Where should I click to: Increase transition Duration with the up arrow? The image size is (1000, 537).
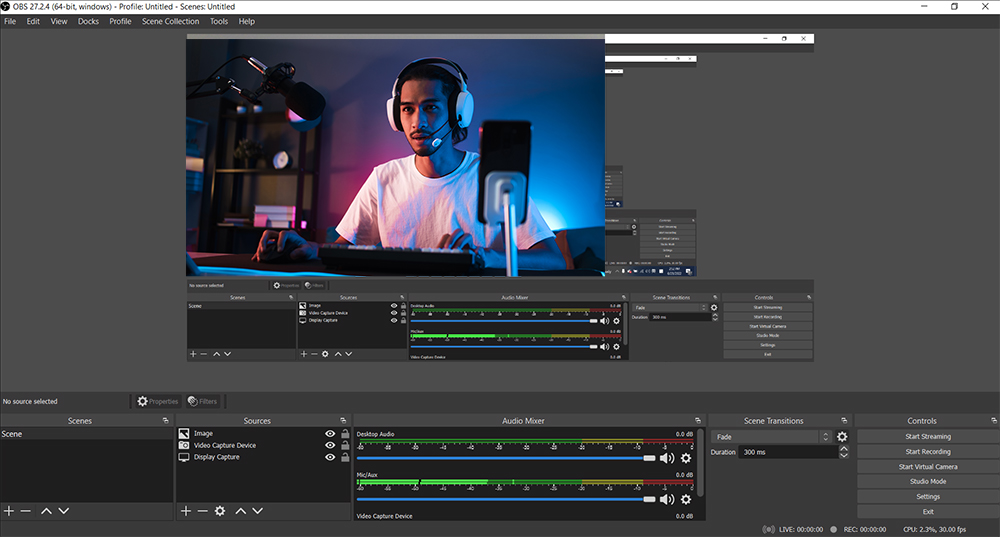[843, 448]
